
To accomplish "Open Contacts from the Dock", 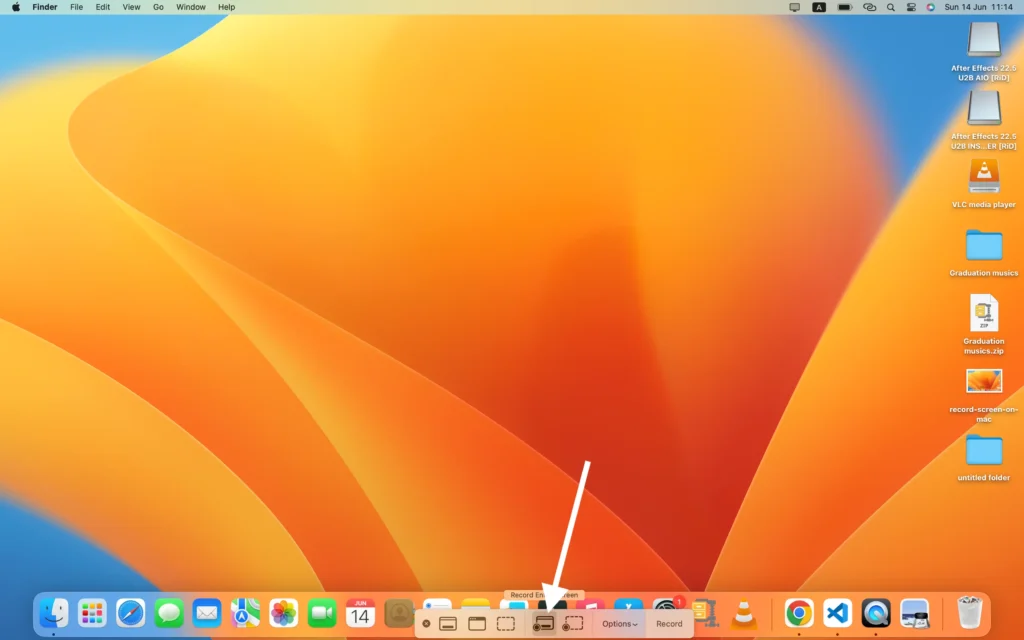I will coord(399,614).
